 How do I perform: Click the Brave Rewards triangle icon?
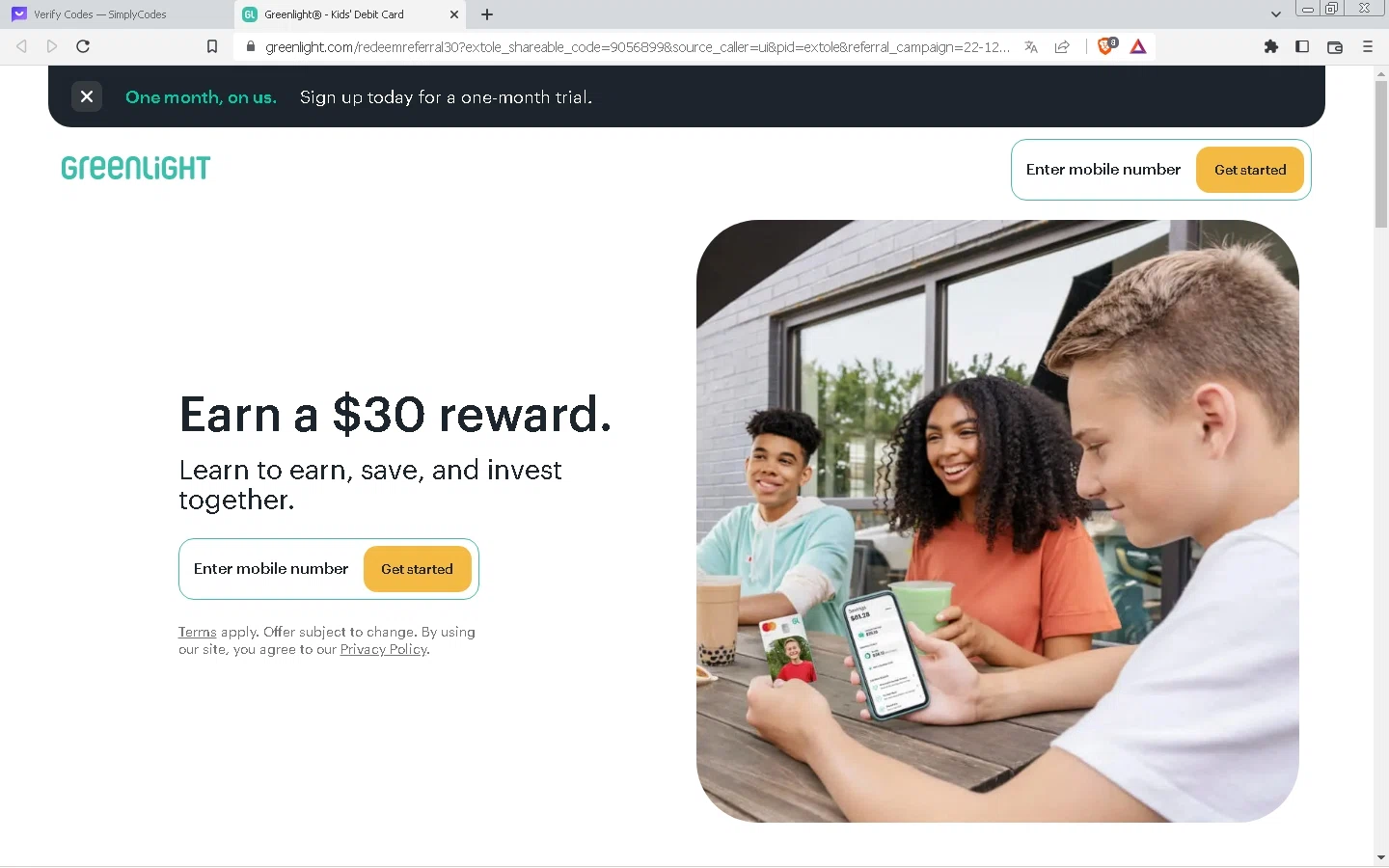1138,46
